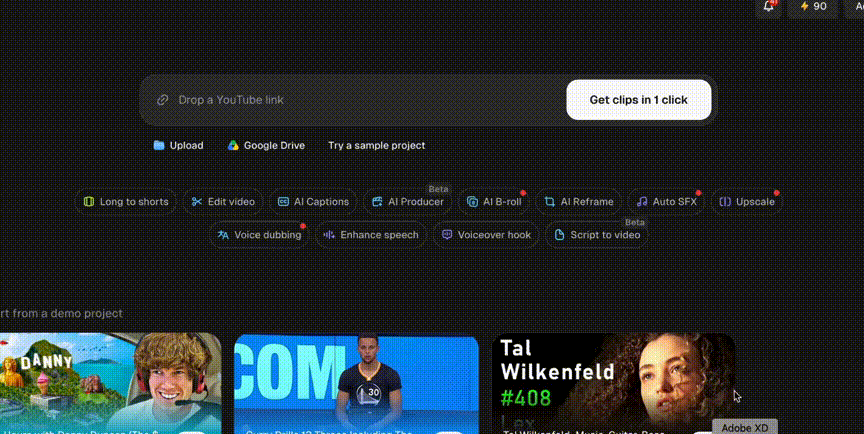Open the basketball player demo project thumbnail
The height and width of the screenshot is (434, 864).
coord(357,383)
